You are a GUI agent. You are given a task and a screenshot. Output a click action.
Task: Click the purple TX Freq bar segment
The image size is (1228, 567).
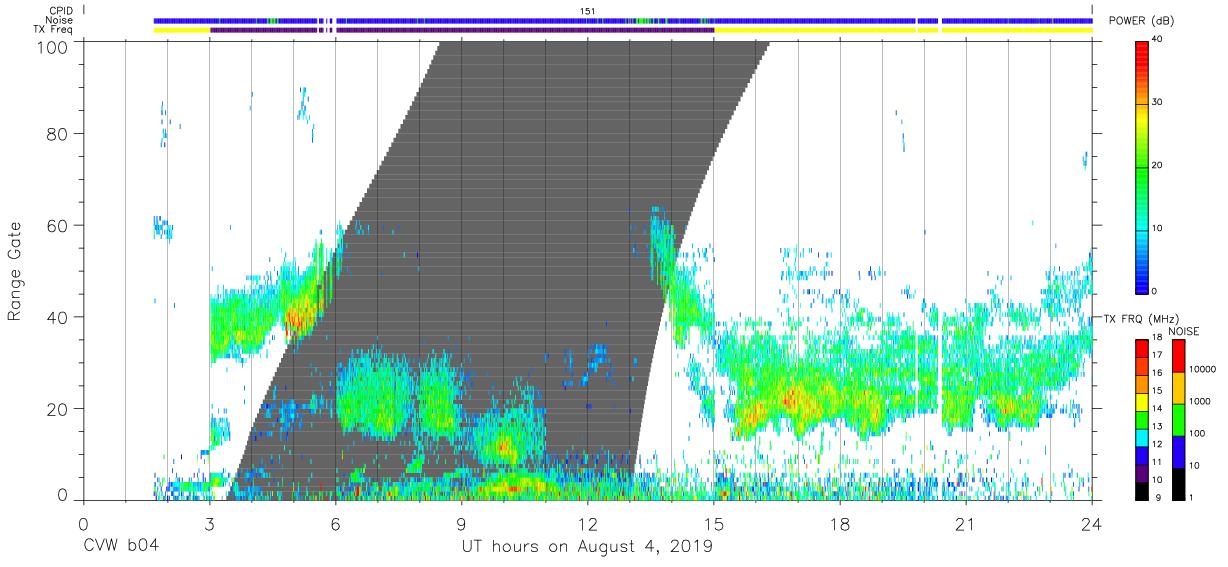[x=461, y=30]
